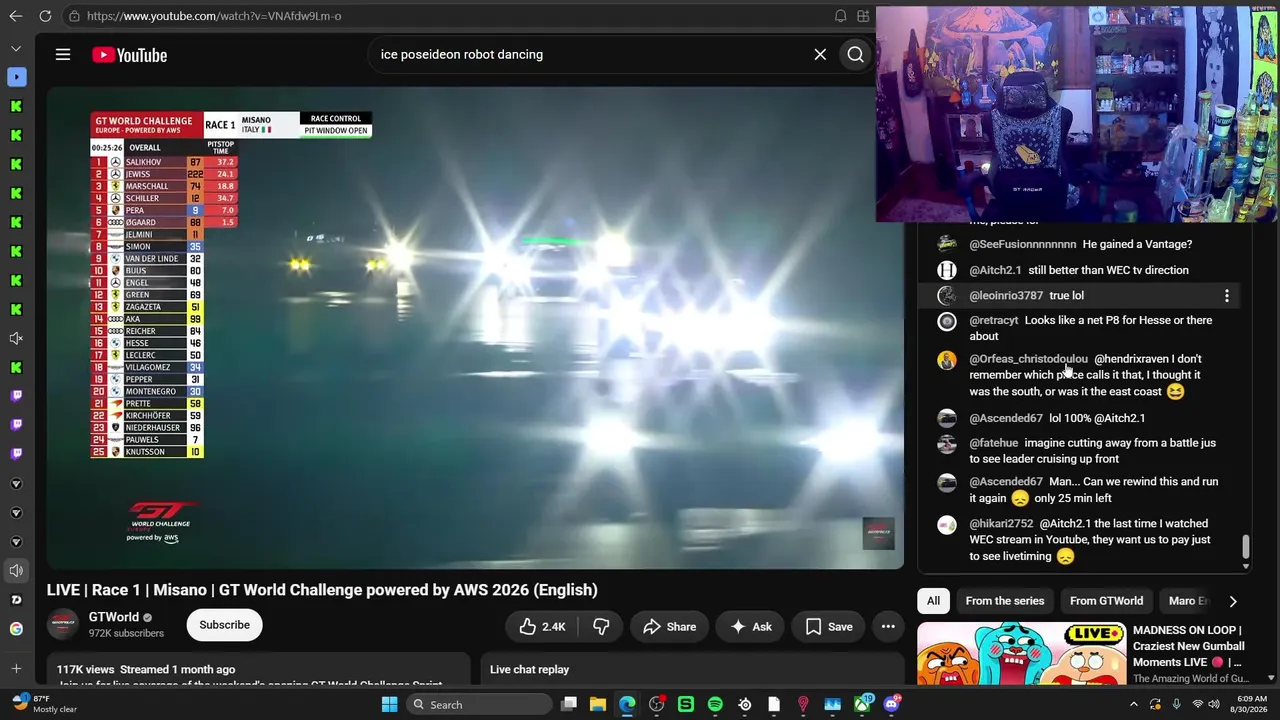Select the 'From the series' chip
1280x720 pixels.
(1005, 601)
